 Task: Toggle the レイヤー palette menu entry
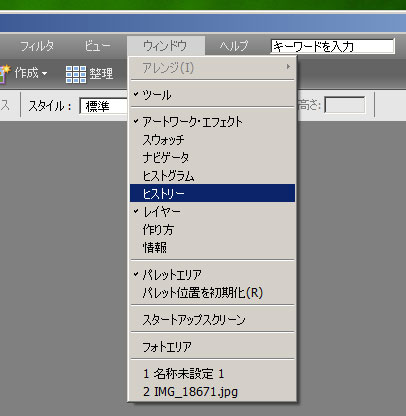(x=212, y=211)
